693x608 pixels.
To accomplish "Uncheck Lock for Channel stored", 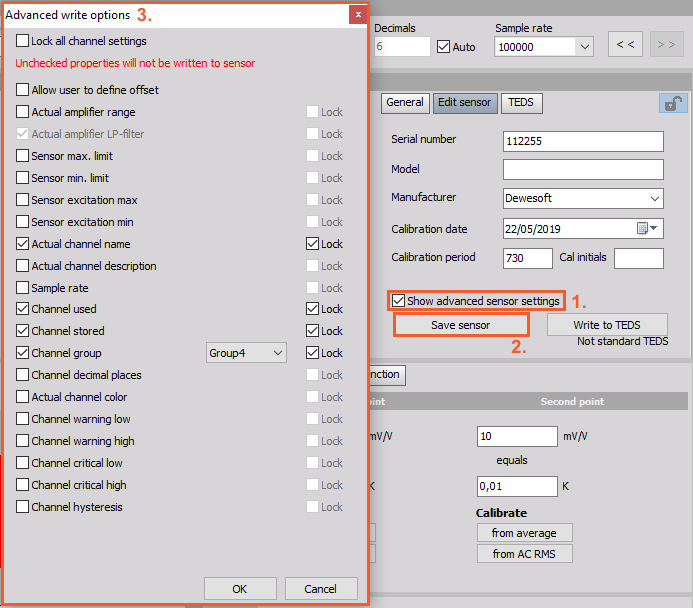I will 312,331.
